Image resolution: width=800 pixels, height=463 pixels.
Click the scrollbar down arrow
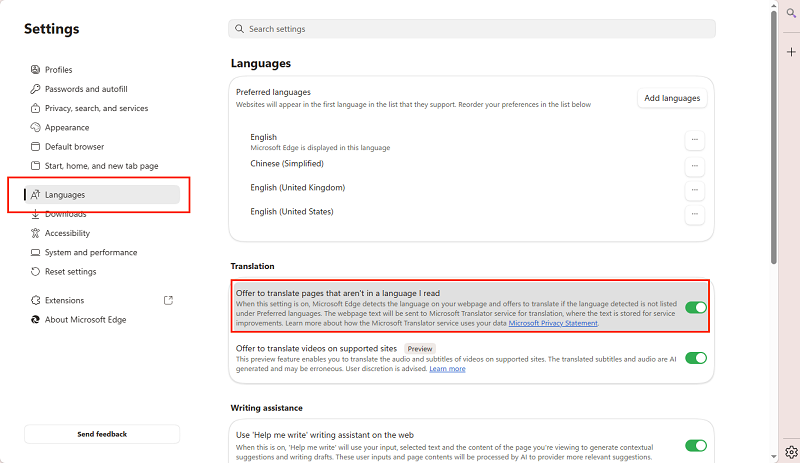774,456
